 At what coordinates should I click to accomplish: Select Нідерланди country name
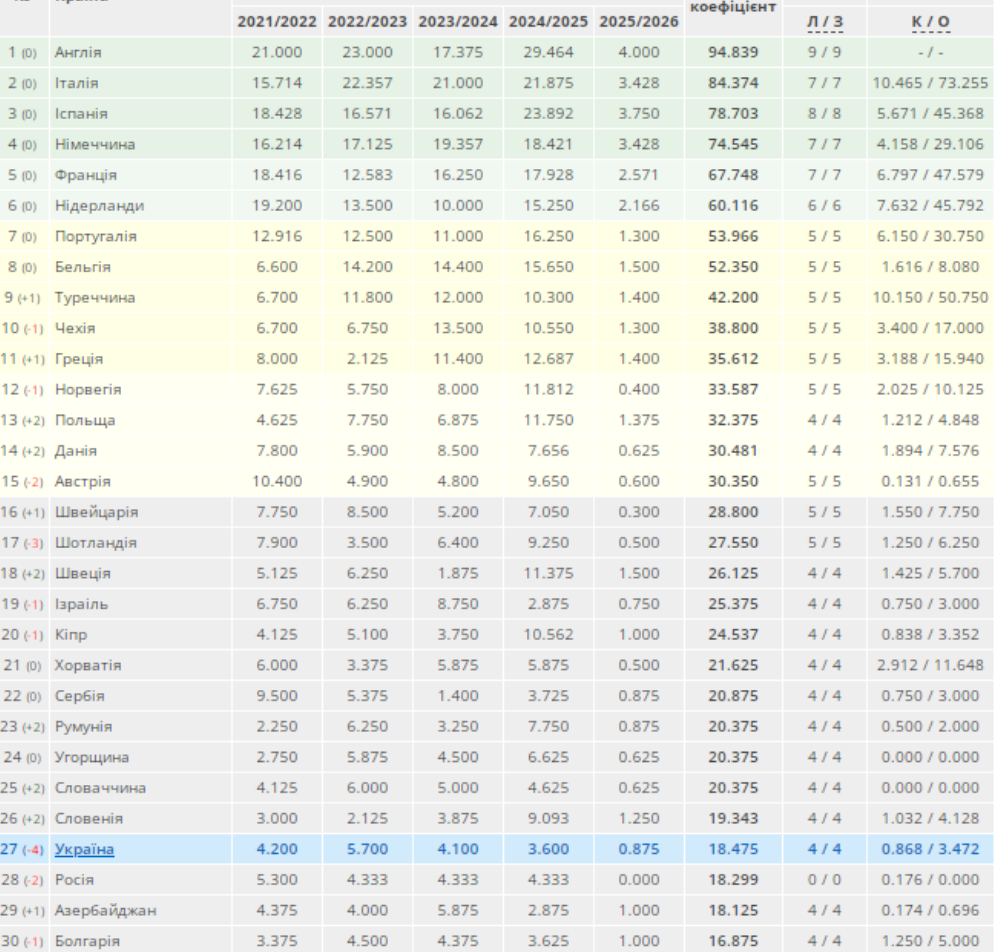[99, 206]
